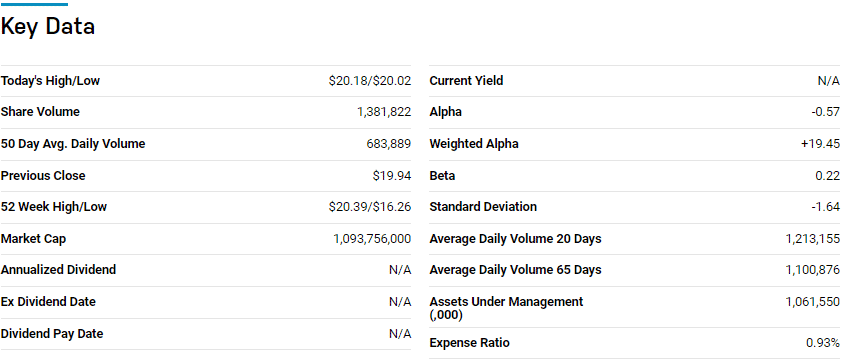Screen dimensions: 846x360
Task: Click the Previous Close value $19.94
Action: tap(392, 176)
